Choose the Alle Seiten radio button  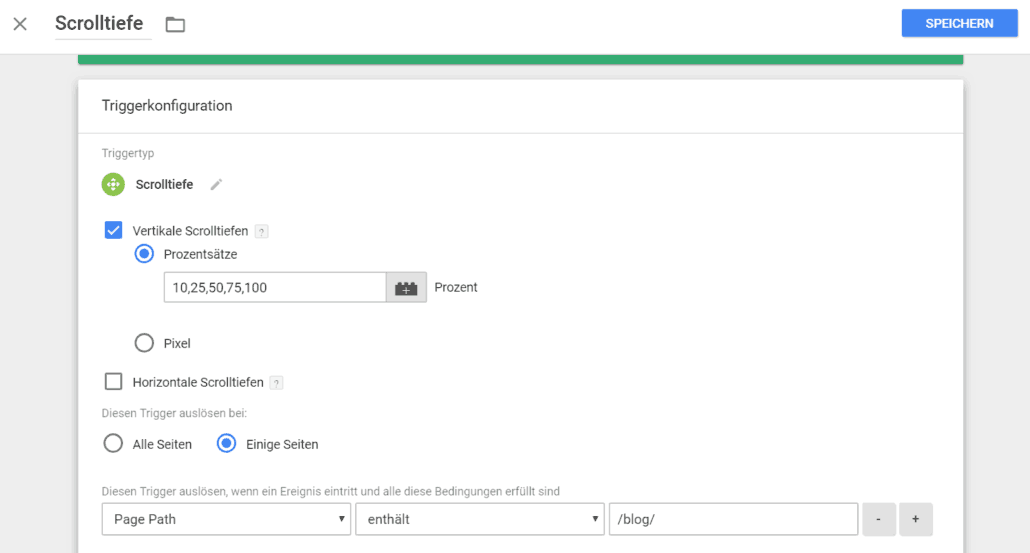pyautogui.click(x=113, y=443)
